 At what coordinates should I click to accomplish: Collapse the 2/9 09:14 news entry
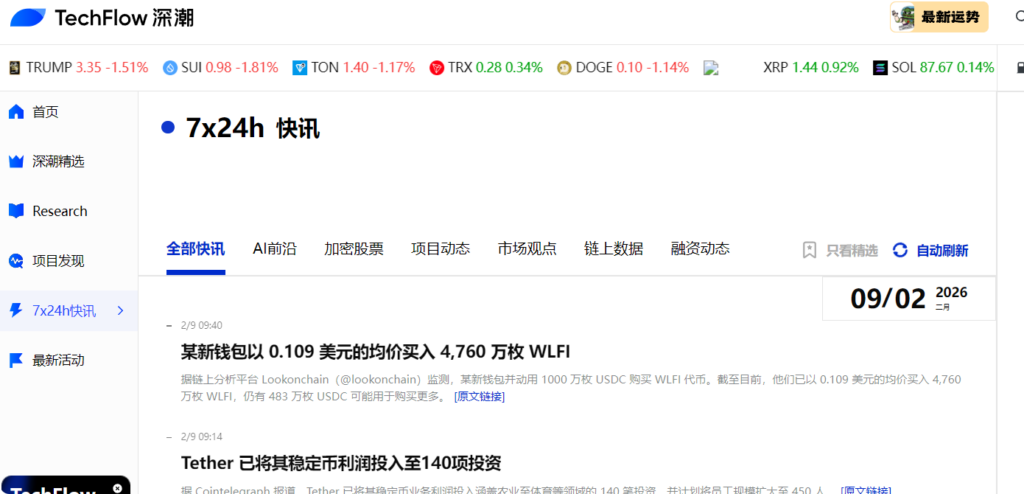(168, 437)
